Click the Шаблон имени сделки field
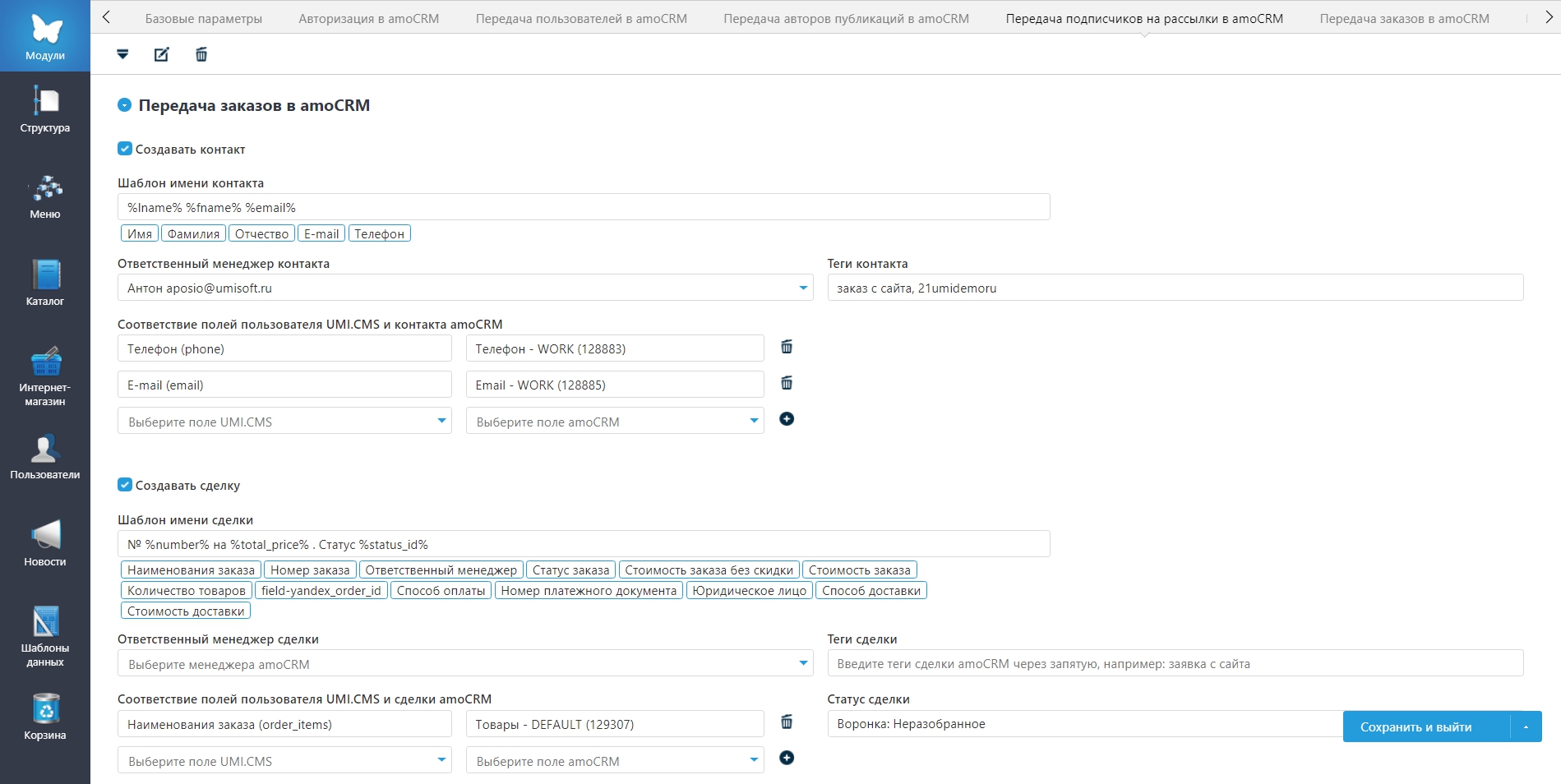 tap(584, 544)
